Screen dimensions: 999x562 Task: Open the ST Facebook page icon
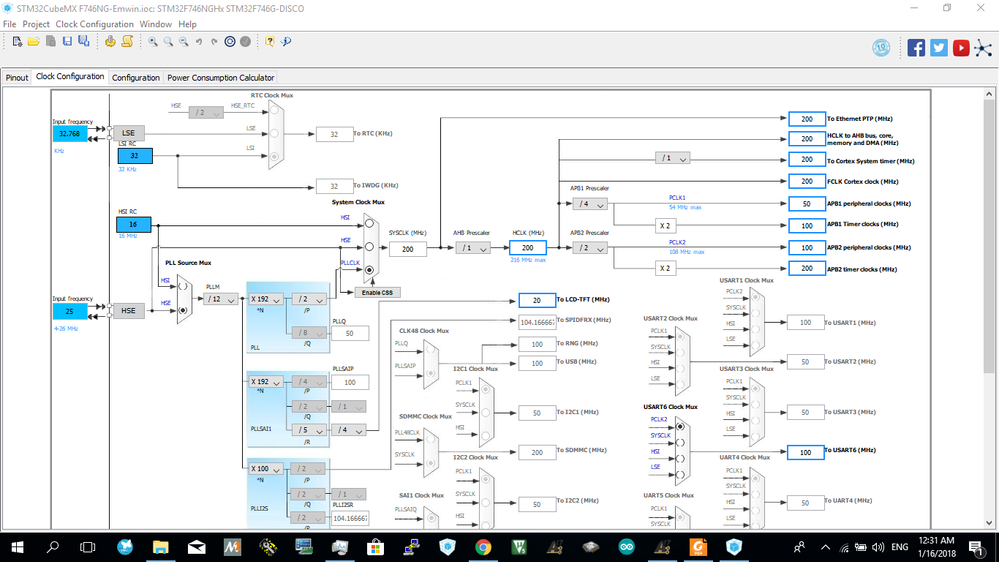[916, 48]
